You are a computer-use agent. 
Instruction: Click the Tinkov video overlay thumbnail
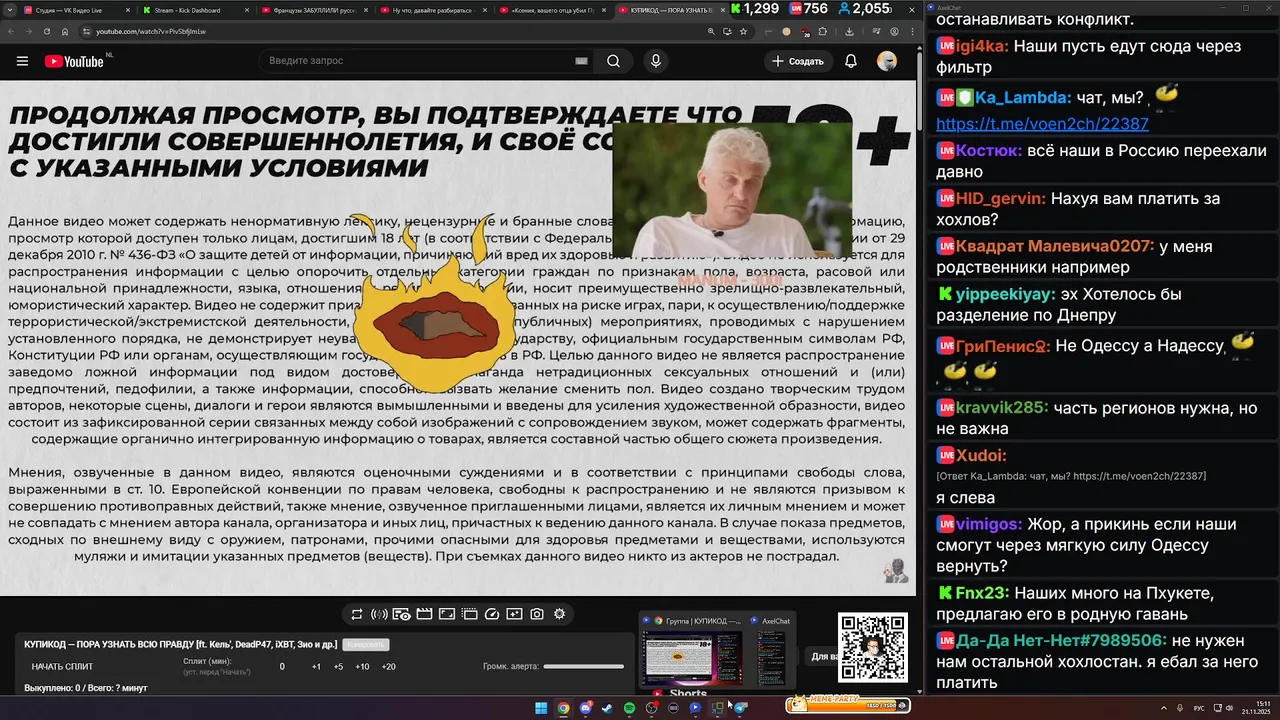click(732, 190)
